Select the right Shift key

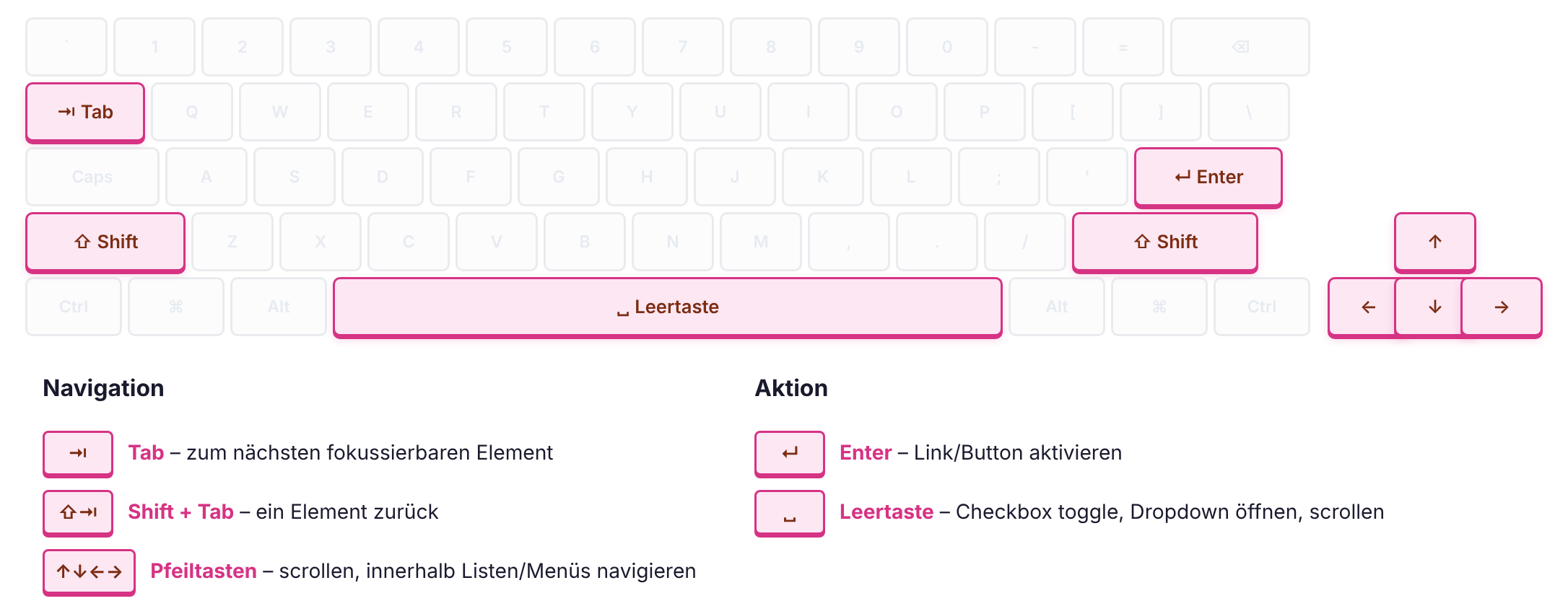[x=1165, y=242]
